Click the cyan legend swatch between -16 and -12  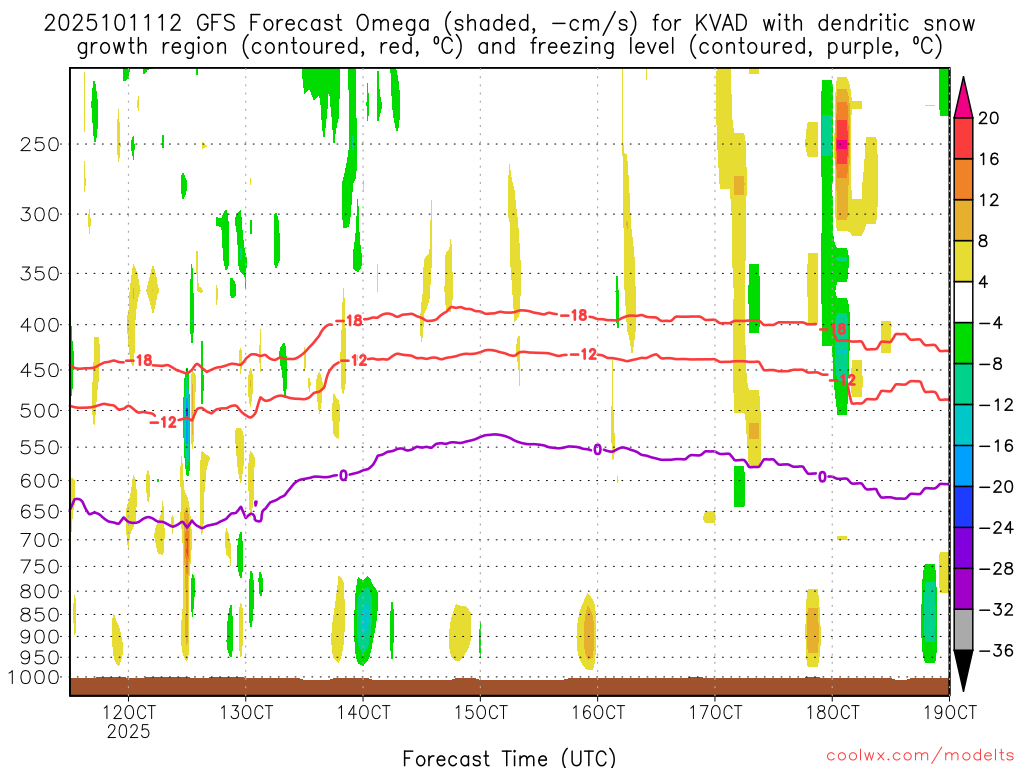[963, 425]
